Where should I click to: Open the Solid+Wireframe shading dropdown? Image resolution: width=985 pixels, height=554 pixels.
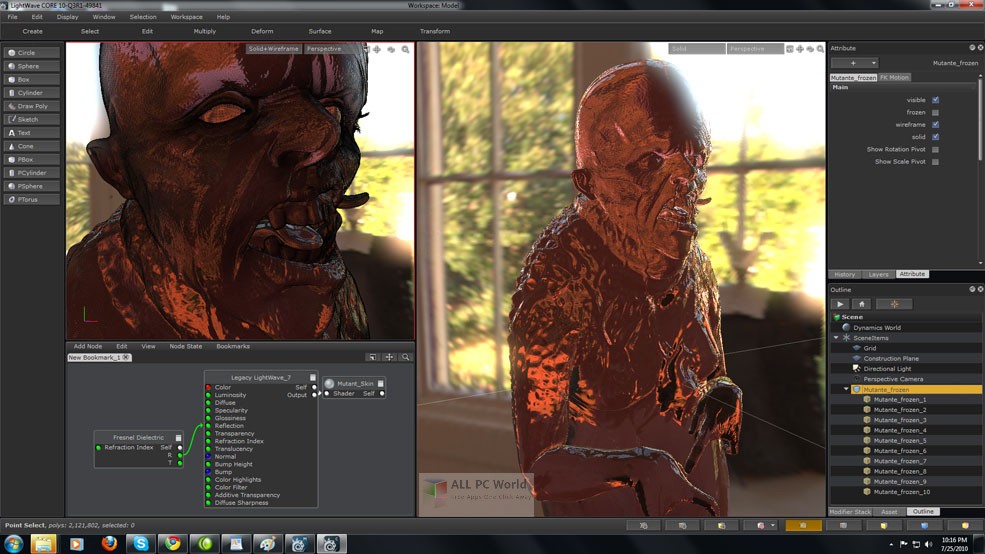click(x=273, y=49)
